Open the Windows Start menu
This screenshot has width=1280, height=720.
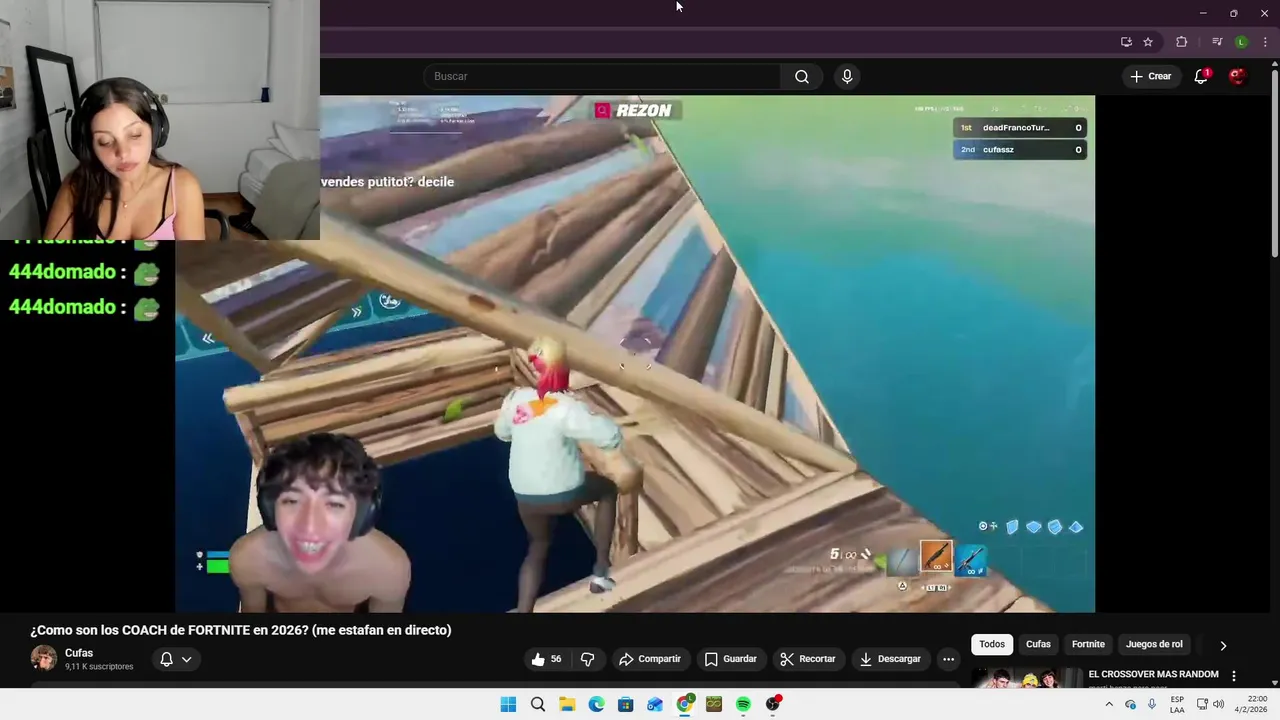pos(508,704)
